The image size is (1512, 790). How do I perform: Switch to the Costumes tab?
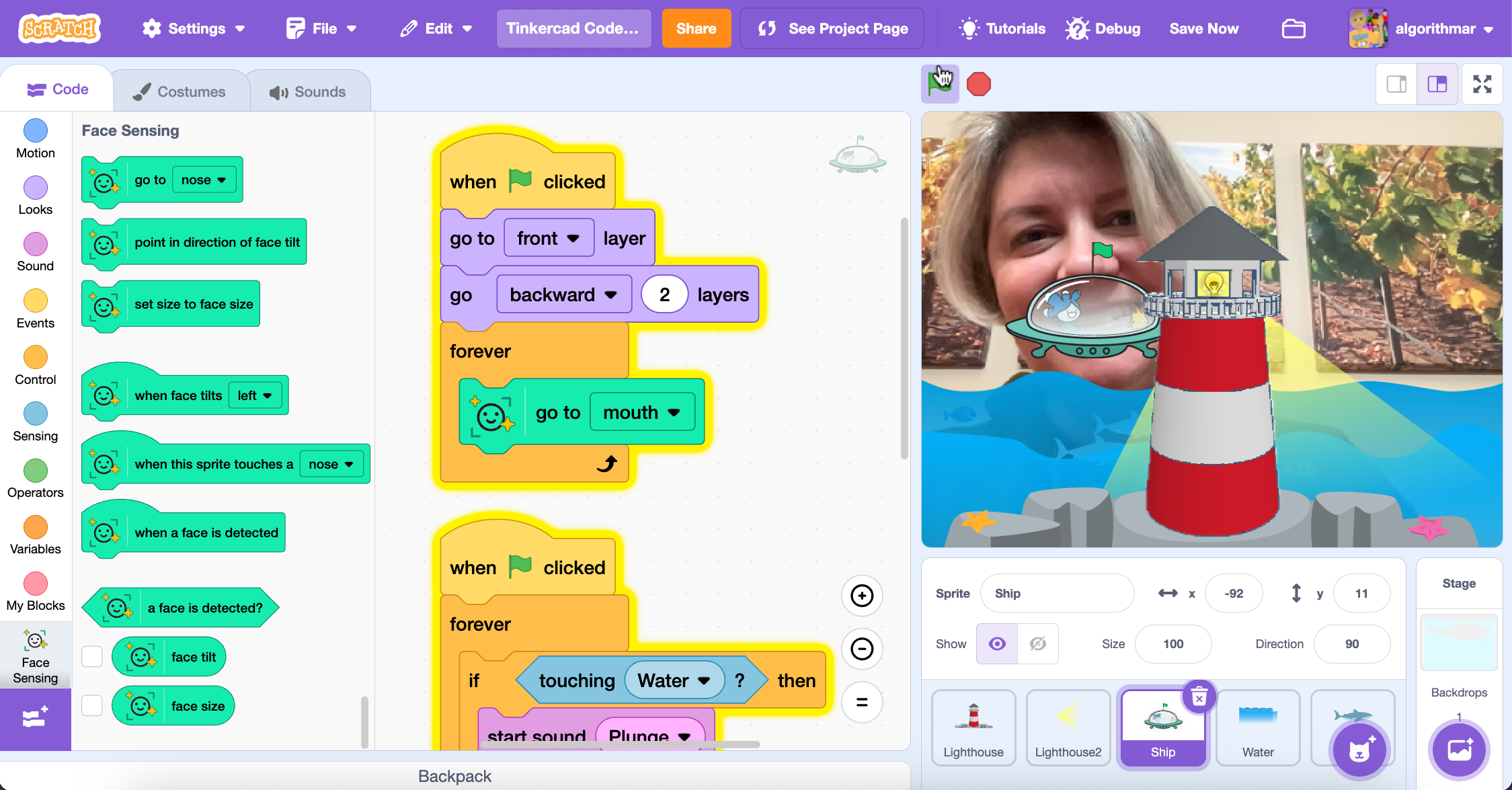[x=181, y=92]
